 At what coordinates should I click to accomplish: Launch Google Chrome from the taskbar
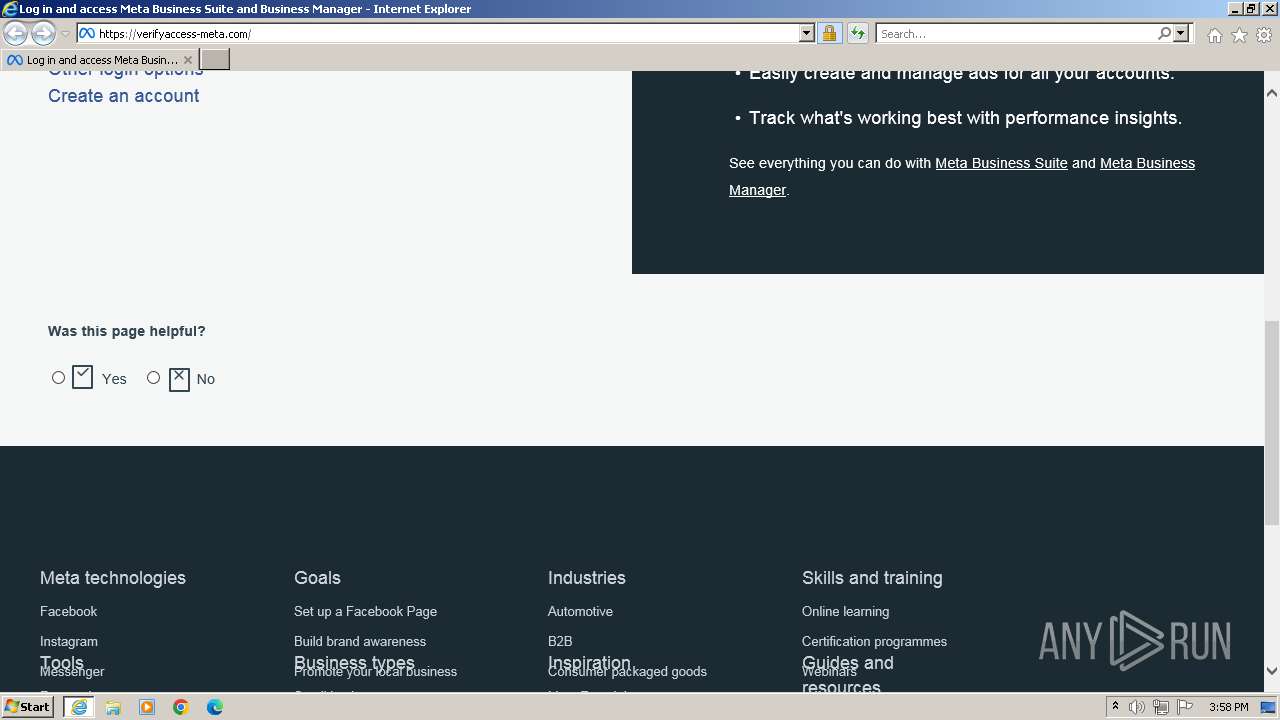tap(181, 707)
